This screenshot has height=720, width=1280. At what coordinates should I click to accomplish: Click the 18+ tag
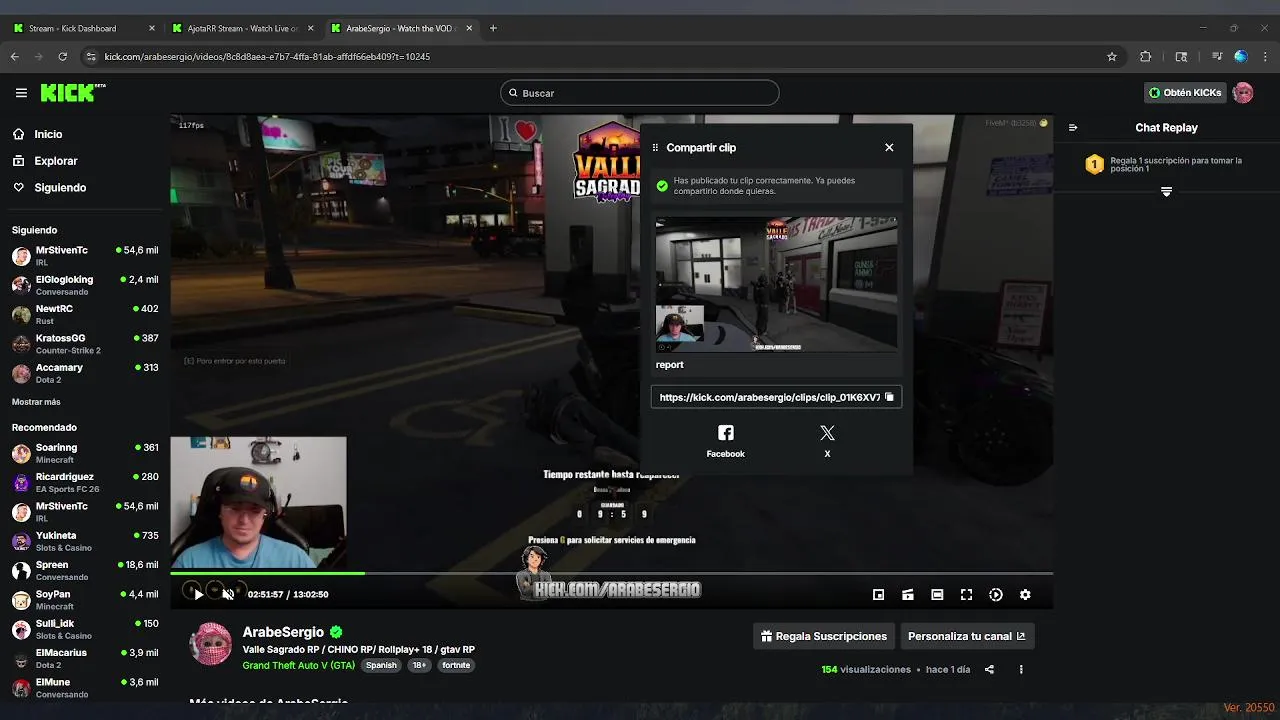(419, 665)
